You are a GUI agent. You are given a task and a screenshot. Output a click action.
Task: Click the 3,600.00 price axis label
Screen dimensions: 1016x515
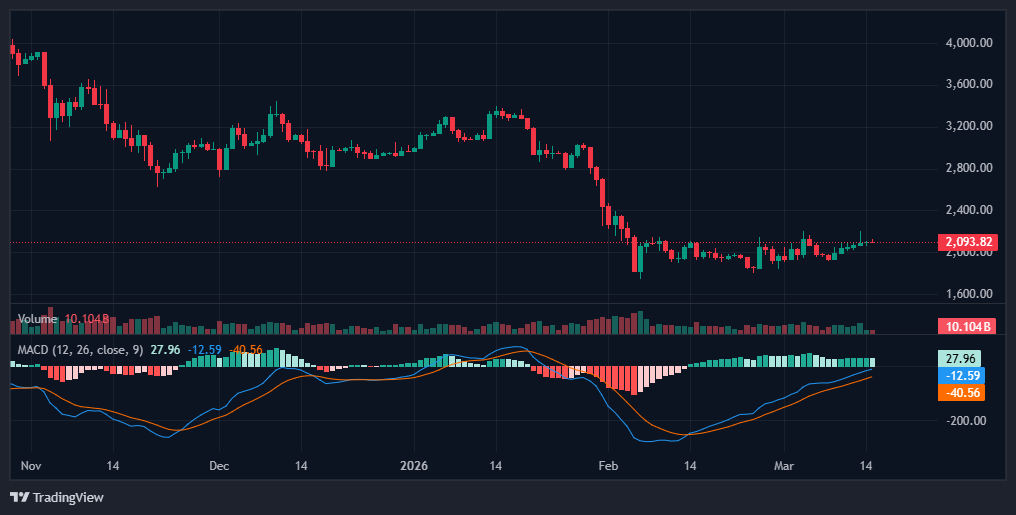969,84
